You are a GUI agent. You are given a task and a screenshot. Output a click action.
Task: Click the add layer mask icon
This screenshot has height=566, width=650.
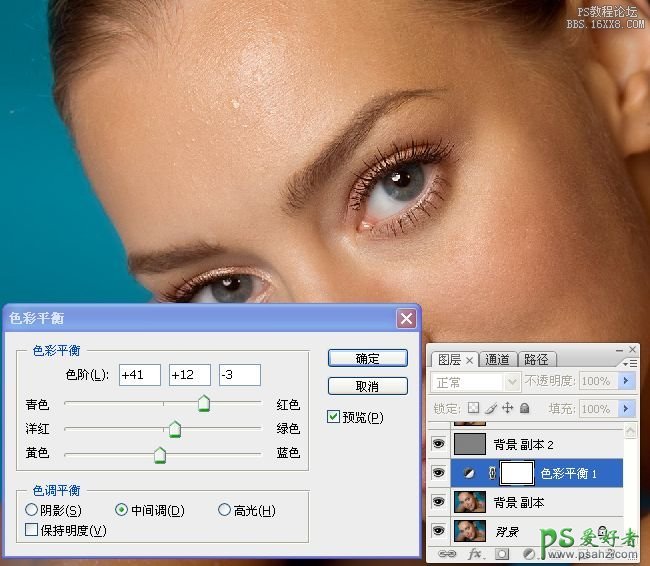tap(502, 554)
